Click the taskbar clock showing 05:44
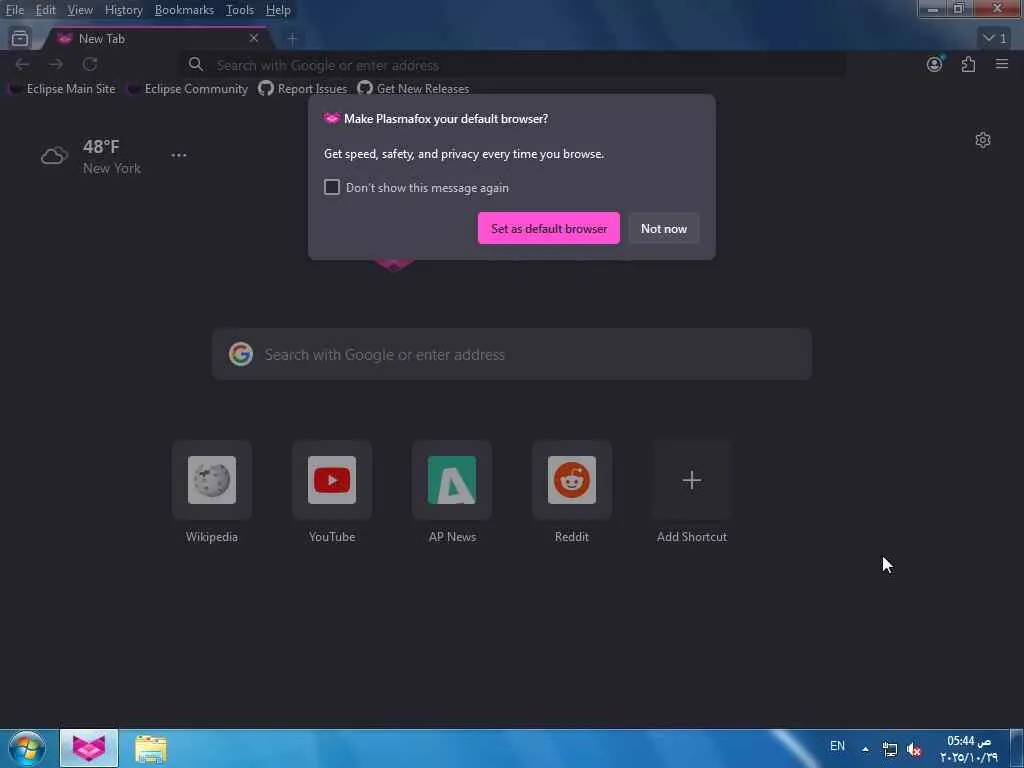Screen dimensions: 1024x768 pyautogui.click(x=969, y=748)
